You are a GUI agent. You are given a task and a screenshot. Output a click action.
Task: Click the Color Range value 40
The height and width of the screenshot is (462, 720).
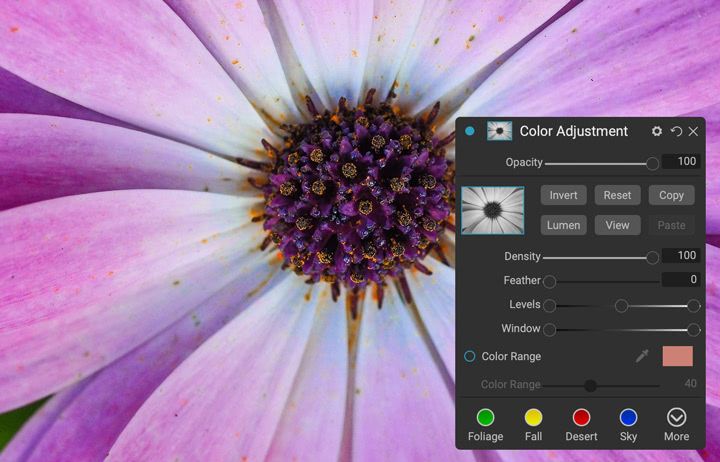click(x=690, y=384)
